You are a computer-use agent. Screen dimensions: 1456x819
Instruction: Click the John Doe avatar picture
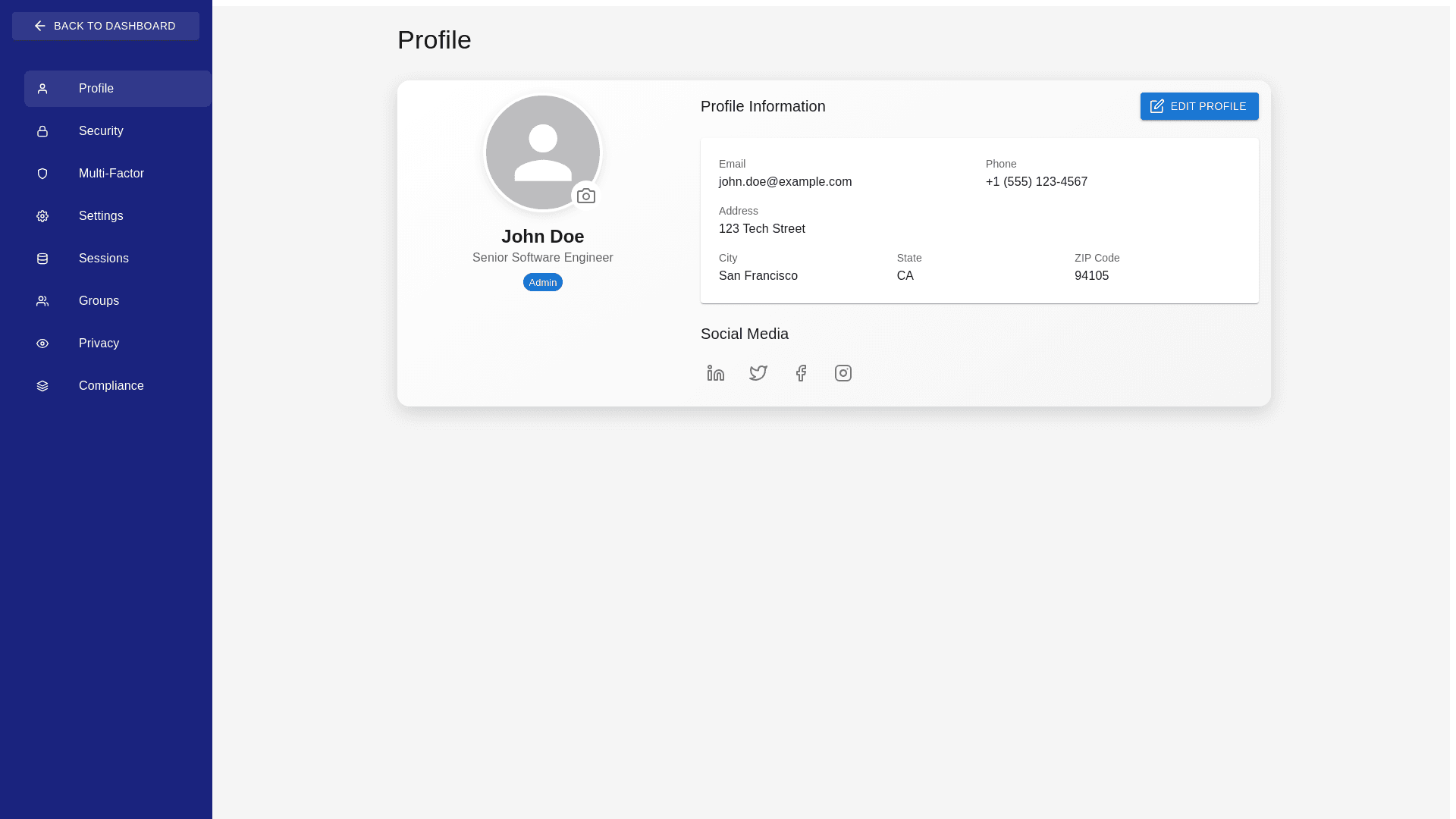541,151
